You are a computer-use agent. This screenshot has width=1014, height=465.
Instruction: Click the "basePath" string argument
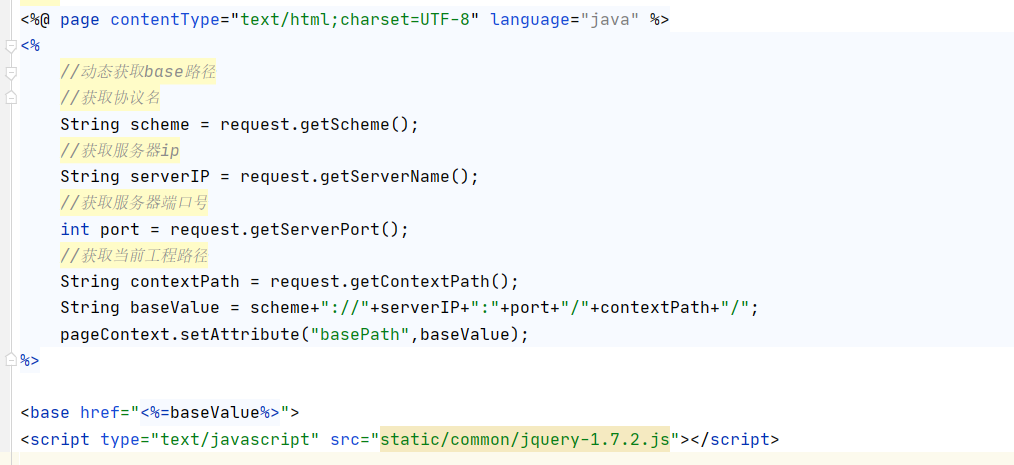[x=360, y=334]
